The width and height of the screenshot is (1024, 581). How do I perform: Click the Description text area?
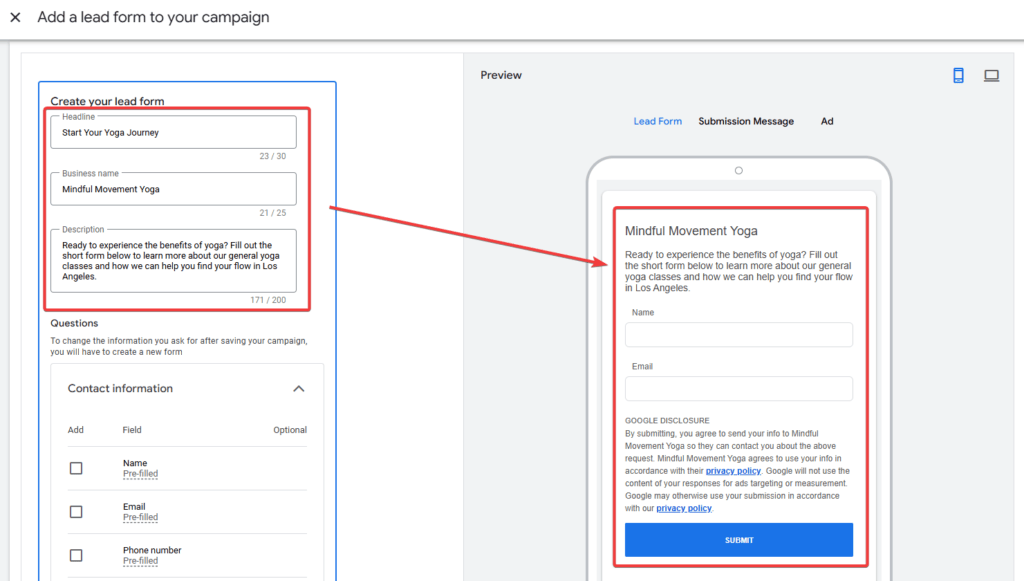[x=174, y=262]
